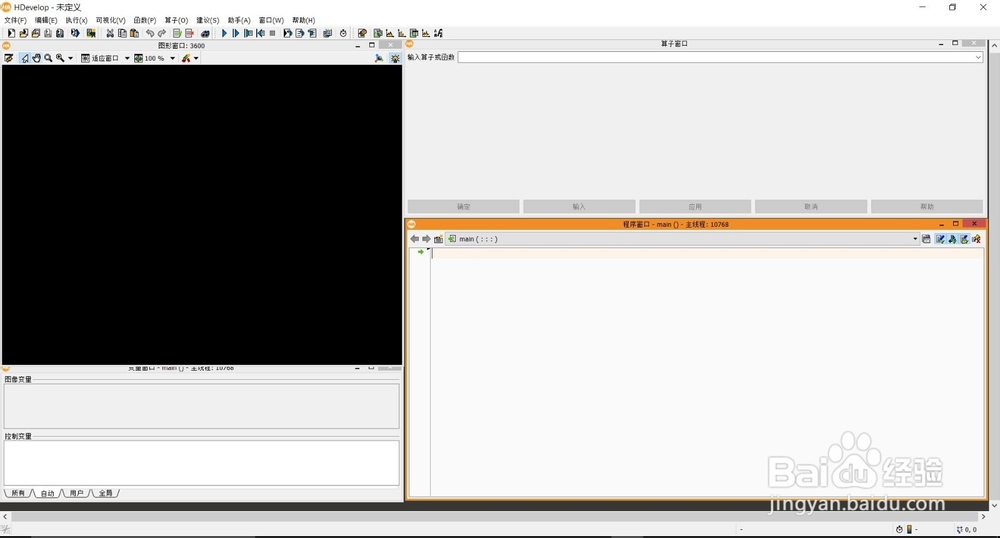Image resolution: width=1000 pixels, height=538 pixels.
Task: Switch to the 用户 variable tab
Action: pyautogui.click(x=77, y=493)
